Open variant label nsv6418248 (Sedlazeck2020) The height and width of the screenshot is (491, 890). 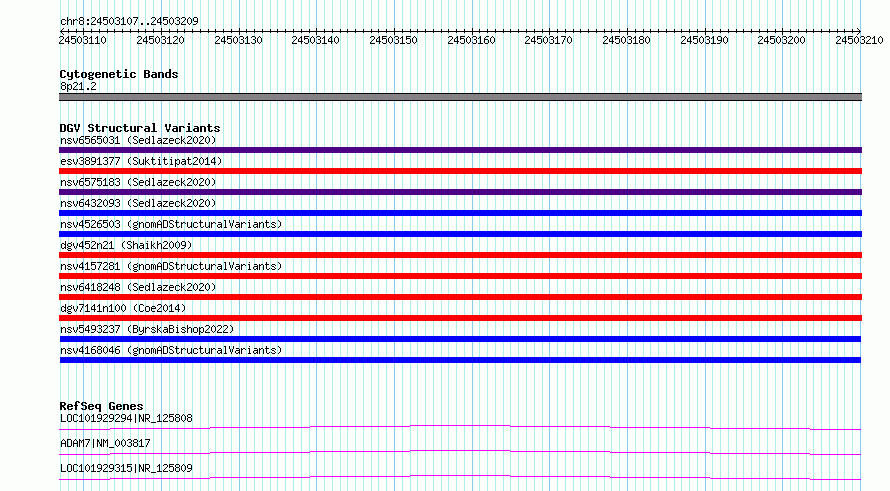[138, 287]
